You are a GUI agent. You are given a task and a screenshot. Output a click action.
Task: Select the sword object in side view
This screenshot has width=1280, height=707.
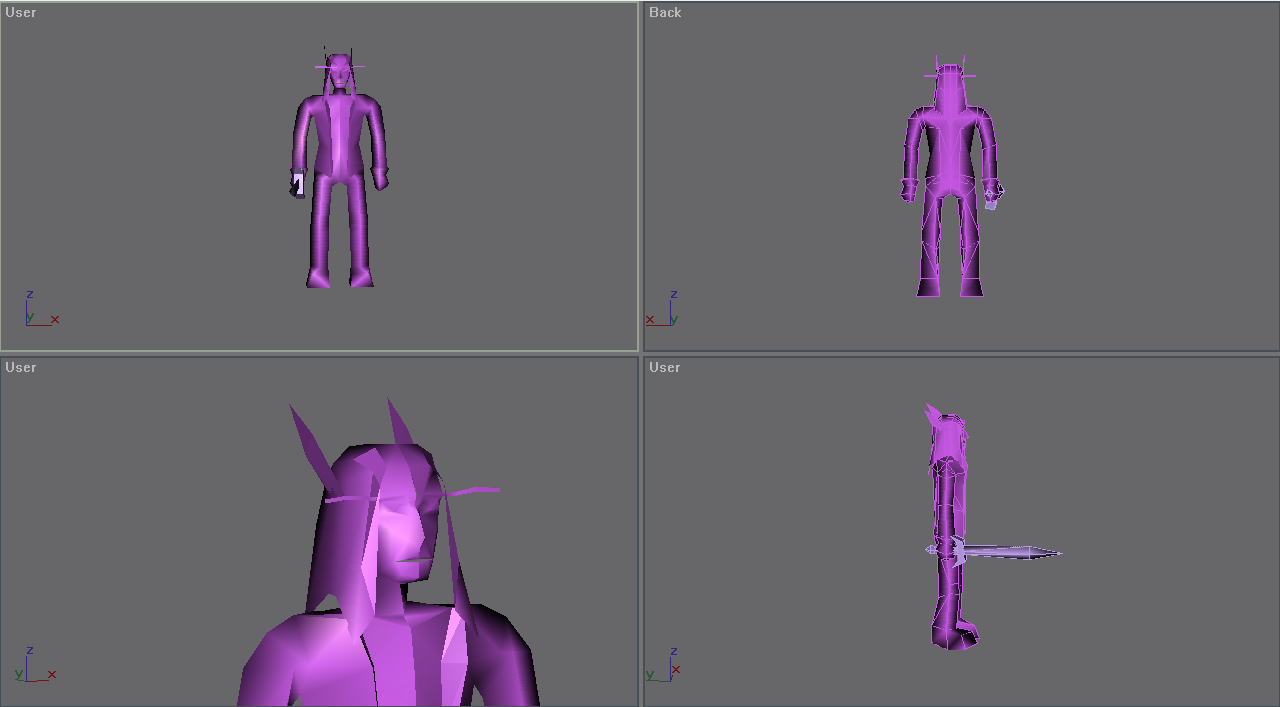tap(993, 551)
